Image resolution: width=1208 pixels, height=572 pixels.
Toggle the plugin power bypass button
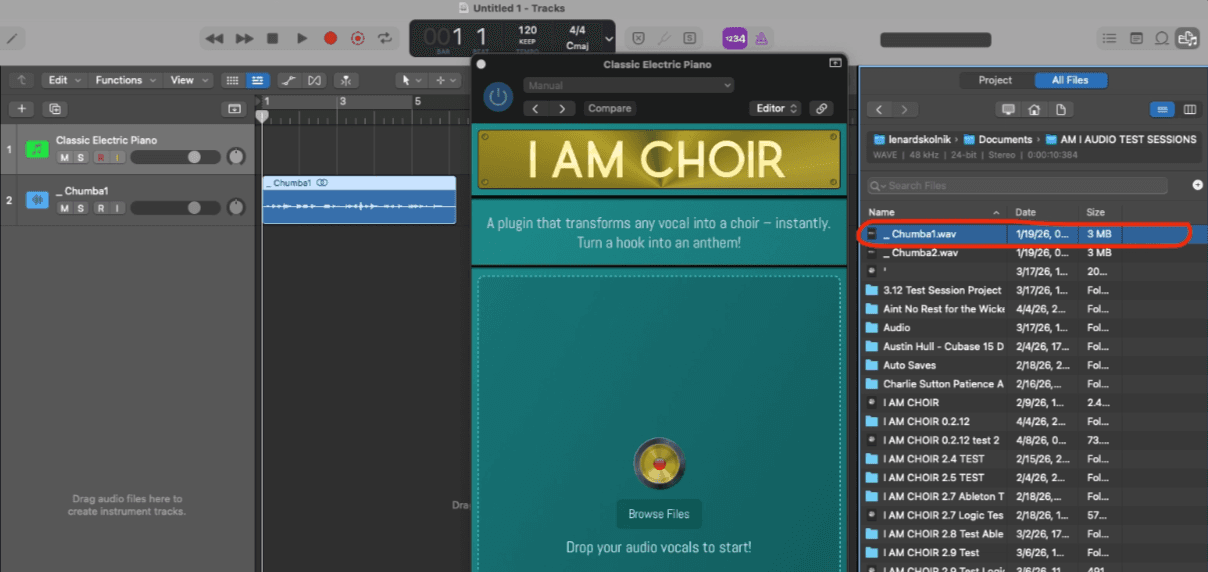pos(498,97)
